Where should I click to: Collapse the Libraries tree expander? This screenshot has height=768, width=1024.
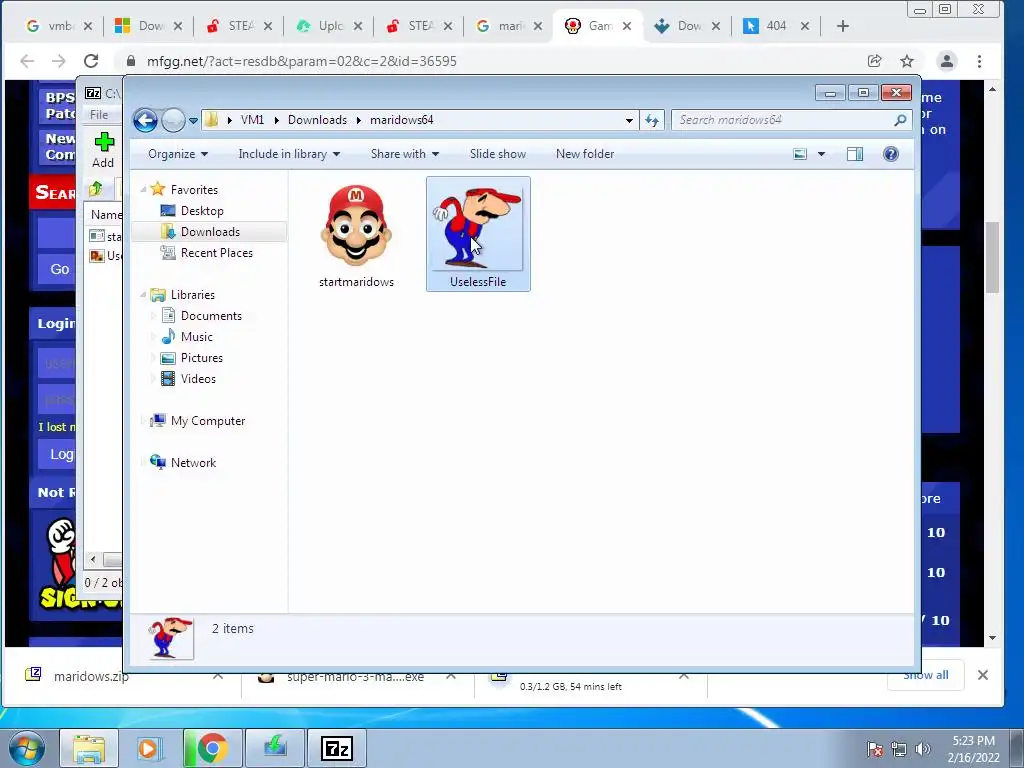coord(143,295)
